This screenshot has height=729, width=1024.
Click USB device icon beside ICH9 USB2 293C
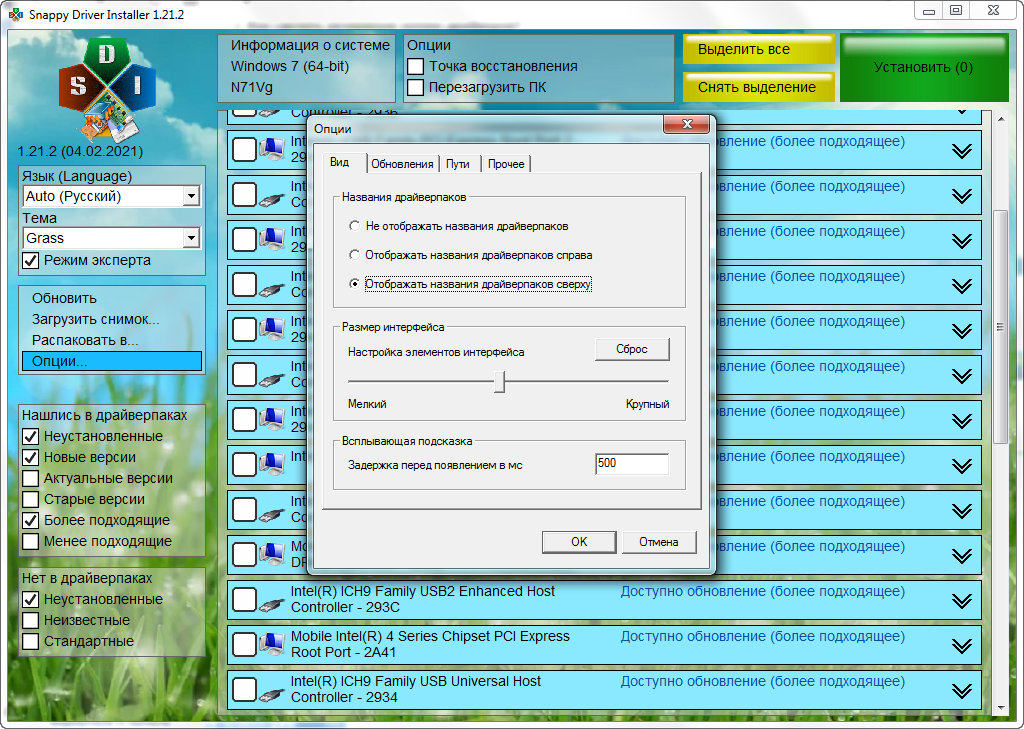[271, 601]
